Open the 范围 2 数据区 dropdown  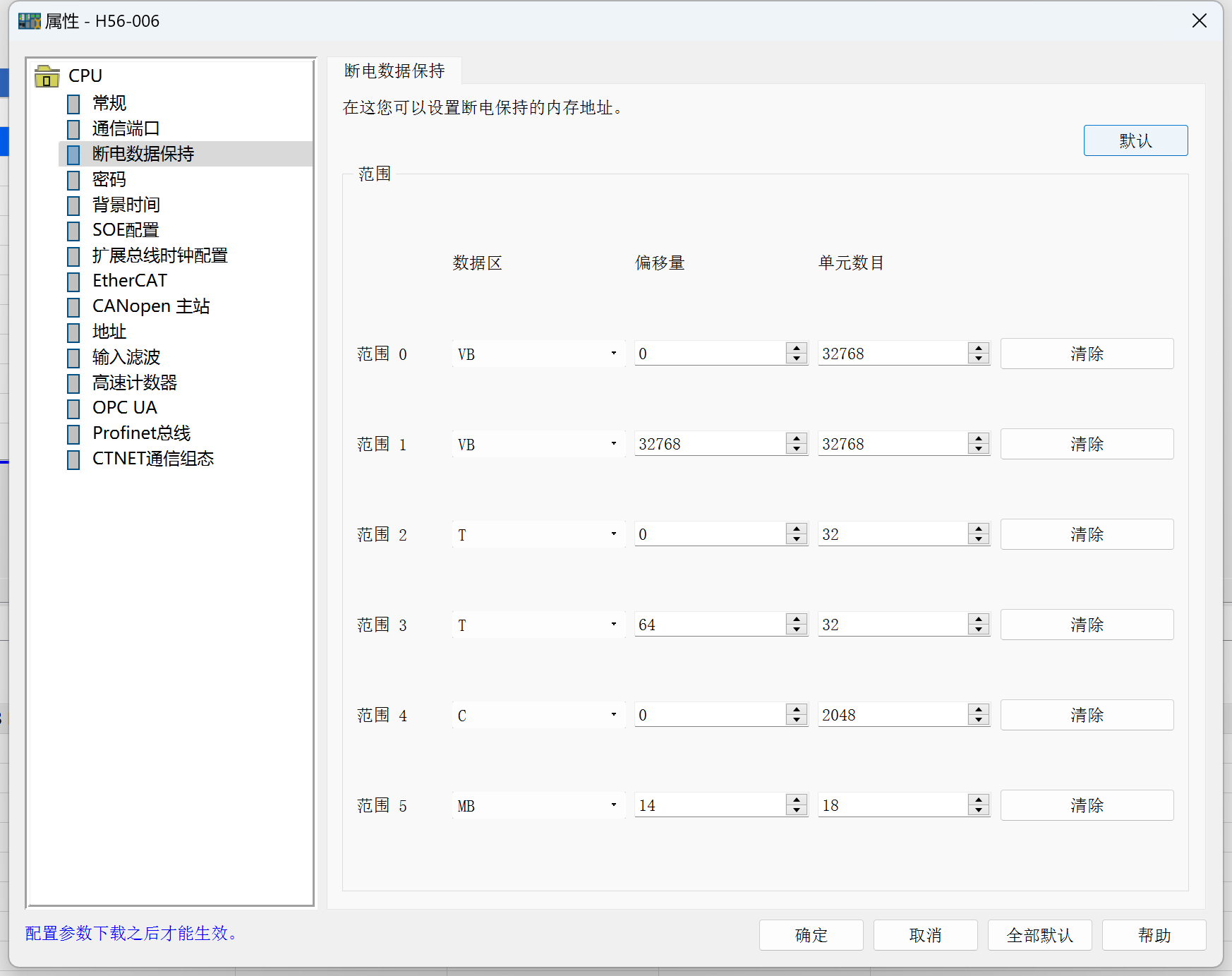coord(538,534)
